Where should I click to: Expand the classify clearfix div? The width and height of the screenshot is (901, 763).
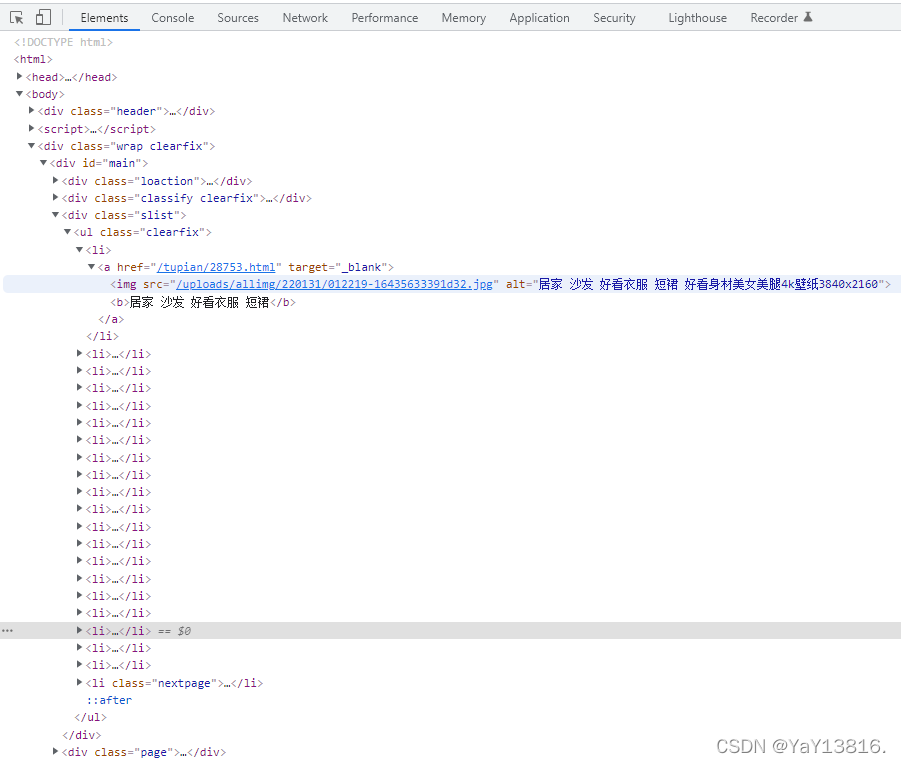coord(56,197)
